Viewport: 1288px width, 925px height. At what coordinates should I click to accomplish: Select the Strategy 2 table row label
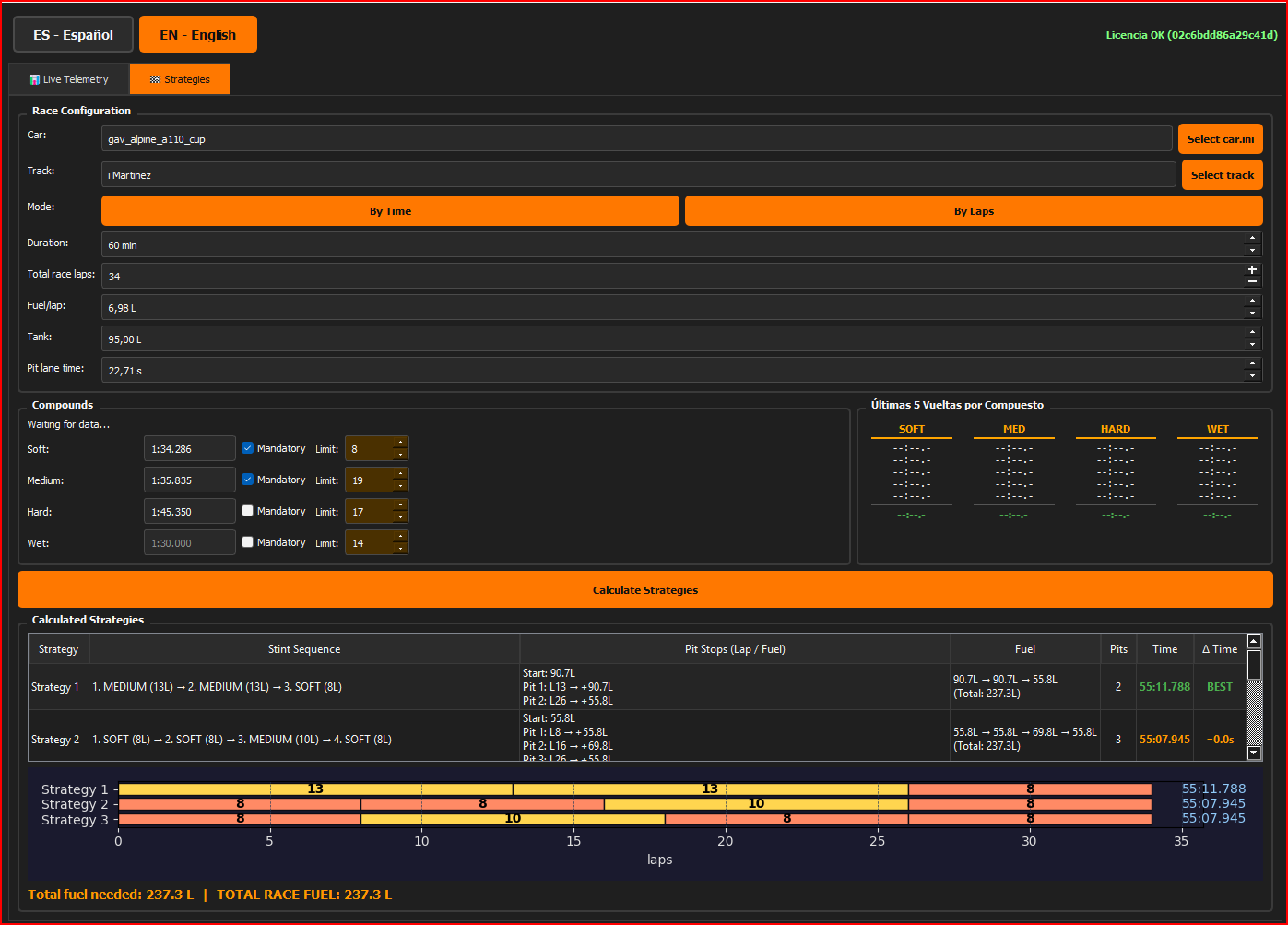[55, 740]
